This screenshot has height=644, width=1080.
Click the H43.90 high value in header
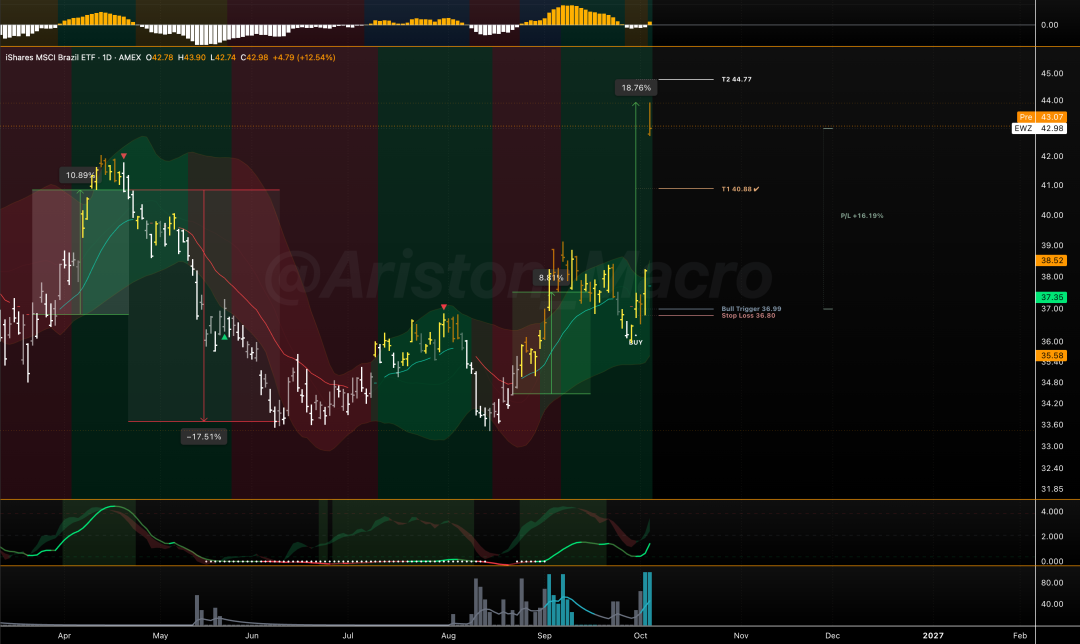(191, 58)
